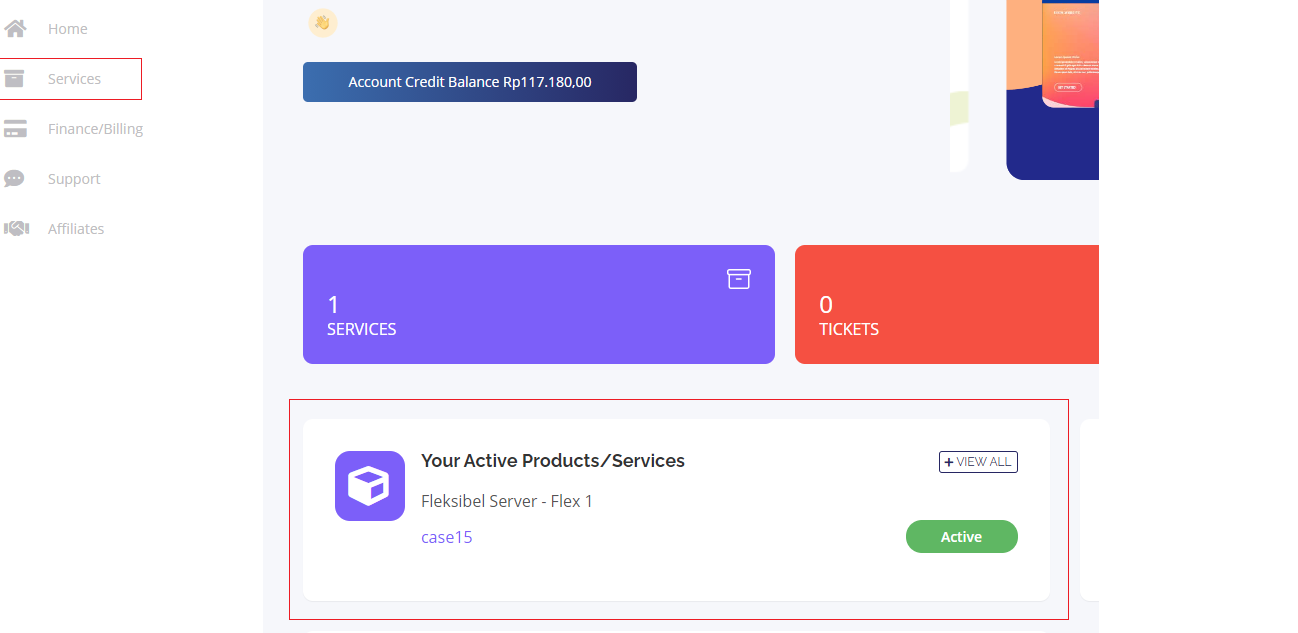This screenshot has width=1298, height=633.
Task: Click the archive icon on Services card
Action: (738, 279)
